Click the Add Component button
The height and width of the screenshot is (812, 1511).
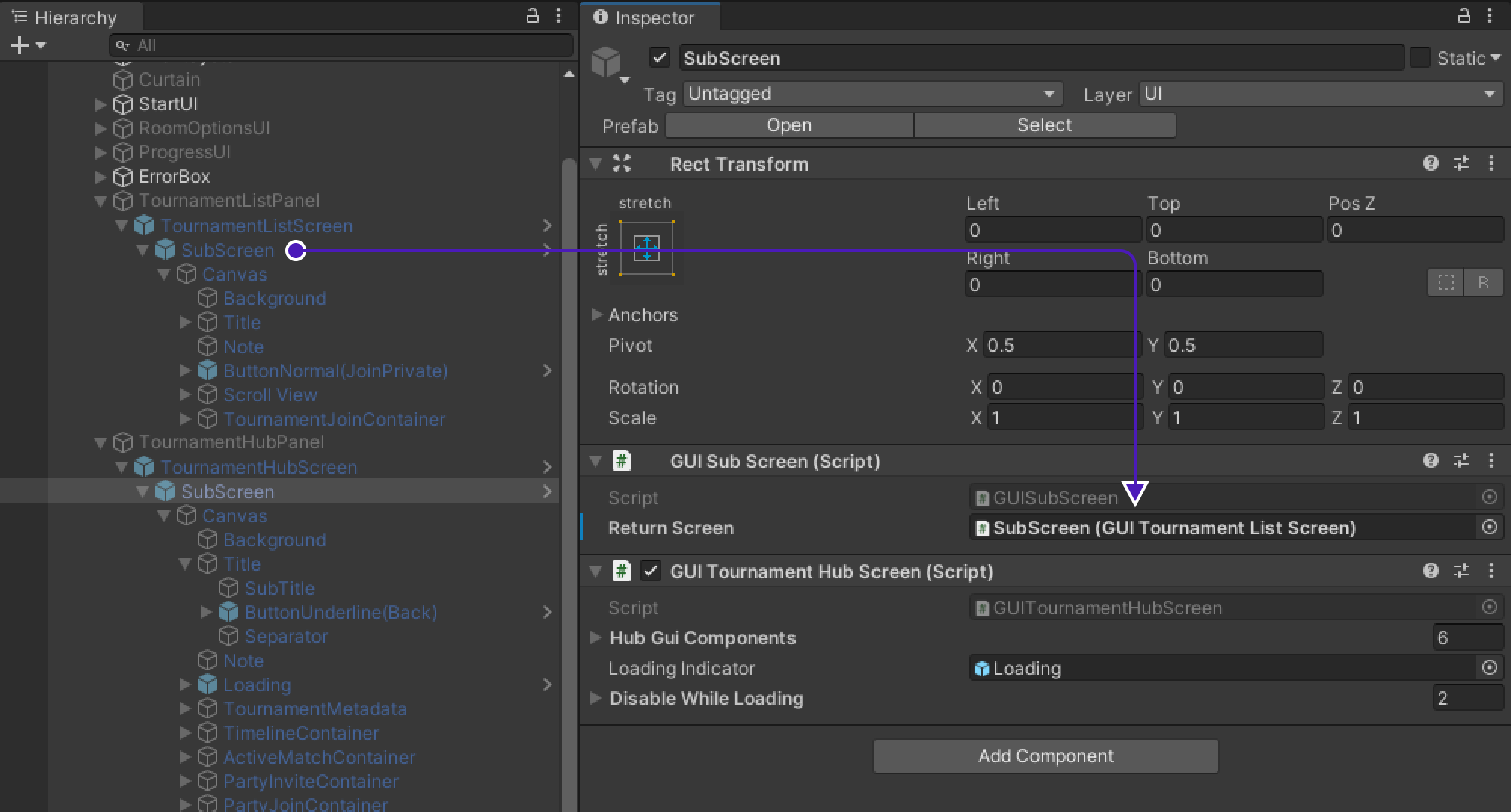click(1045, 756)
